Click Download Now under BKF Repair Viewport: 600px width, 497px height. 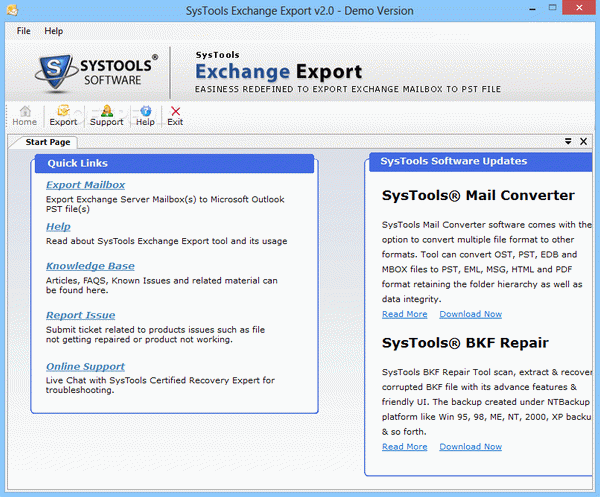pyautogui.click(x=471, y=446)
